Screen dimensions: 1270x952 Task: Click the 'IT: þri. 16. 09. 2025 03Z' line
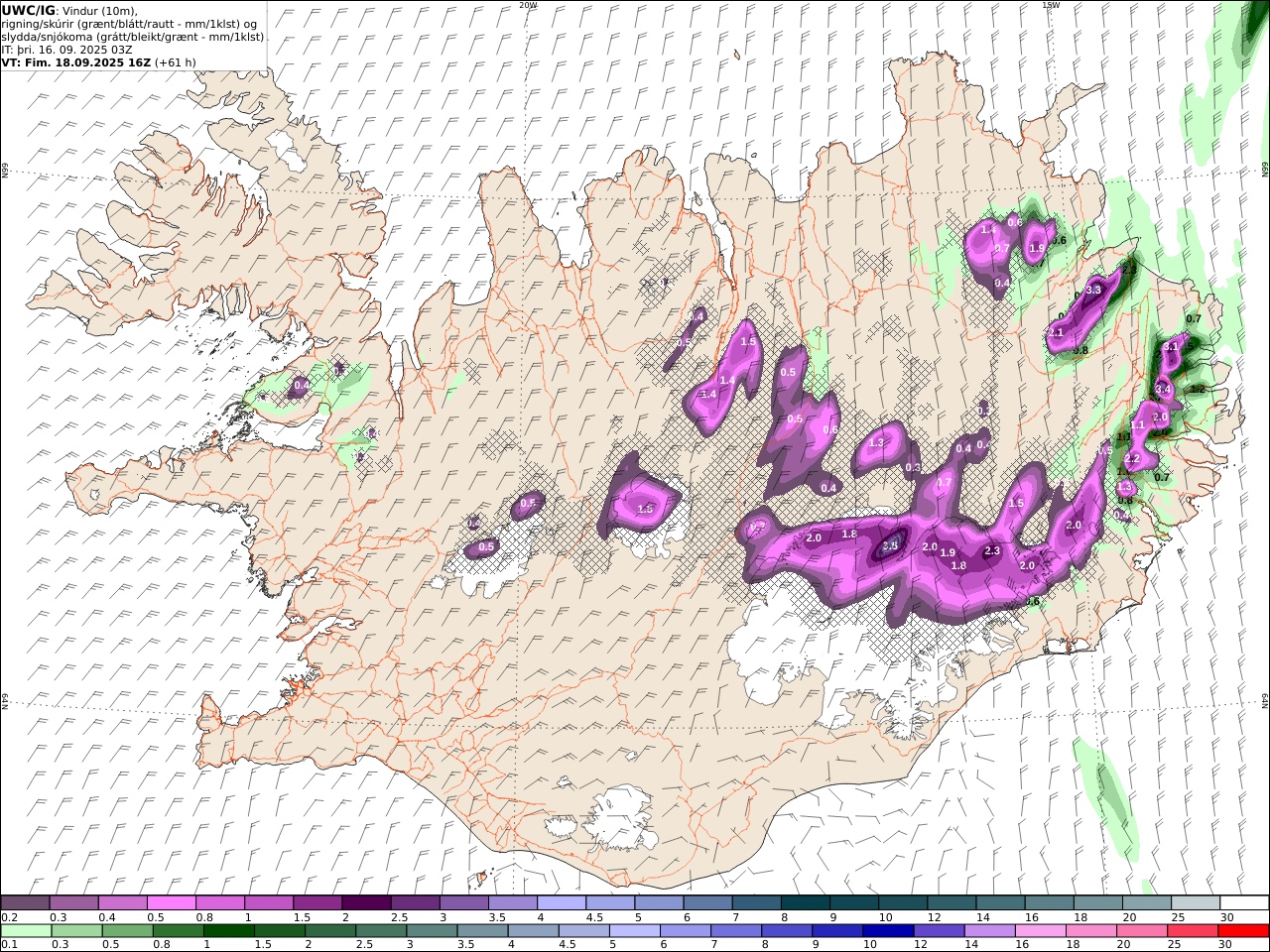66,49
